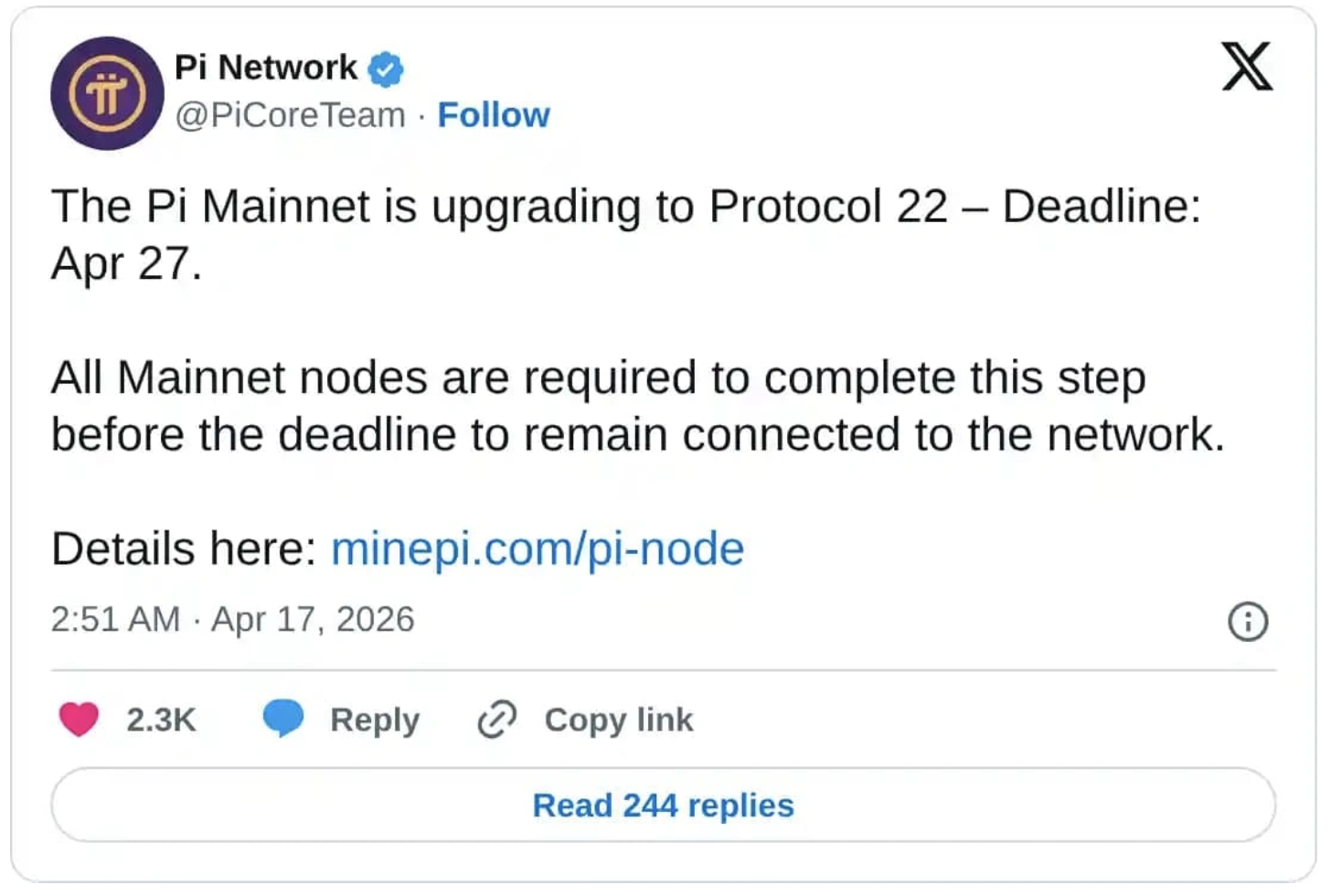The width and height of the screenshot is (1331, 896).
Task: Open the X logo in the corner
Action: click(1247, 66)
